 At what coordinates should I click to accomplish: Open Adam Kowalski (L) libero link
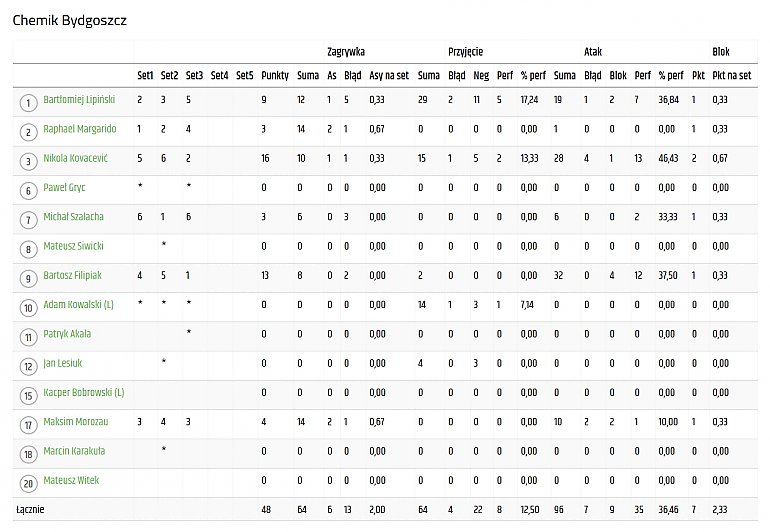click(x=78, y=305)
